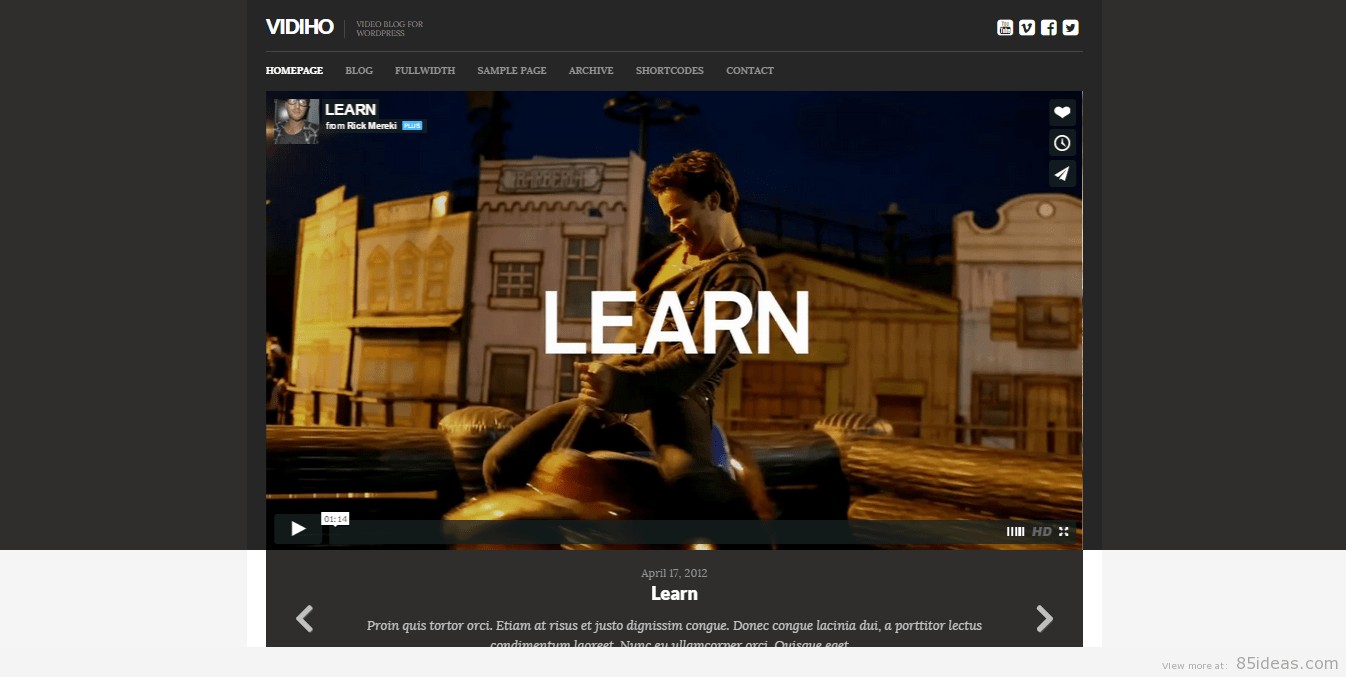Open the Archive menu item
This screenshot has width=1346, height=677.
[591, 71]
